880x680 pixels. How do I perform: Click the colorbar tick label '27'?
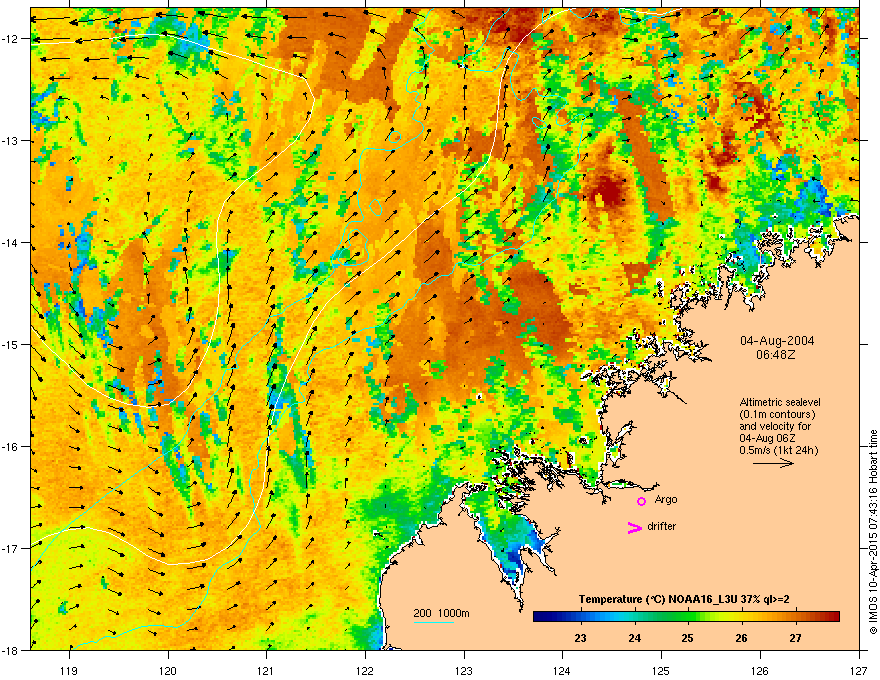[x=795, y=638]
